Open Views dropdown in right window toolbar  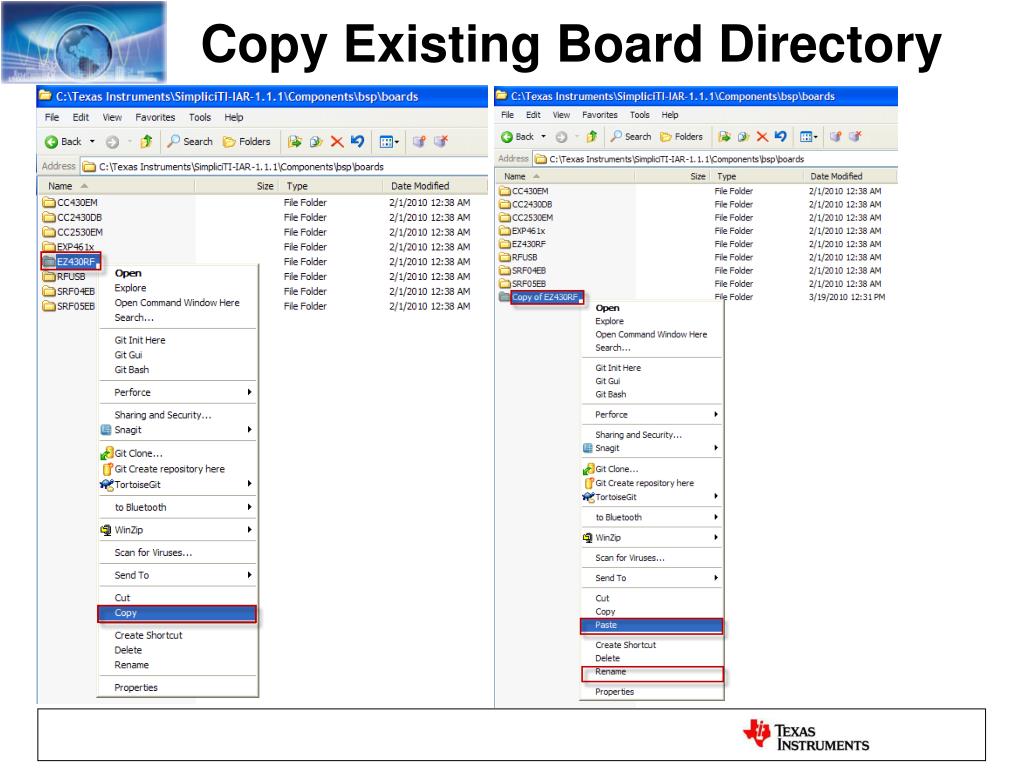(808, 136)
